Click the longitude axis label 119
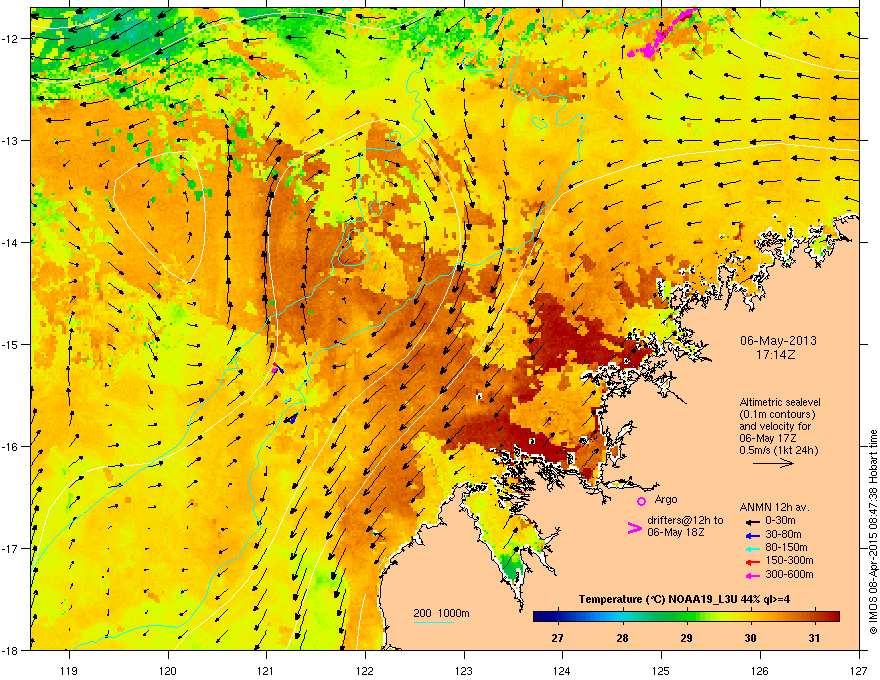Image resolution: width=880 pixels, height=680 pixels. tap(69, 670)
